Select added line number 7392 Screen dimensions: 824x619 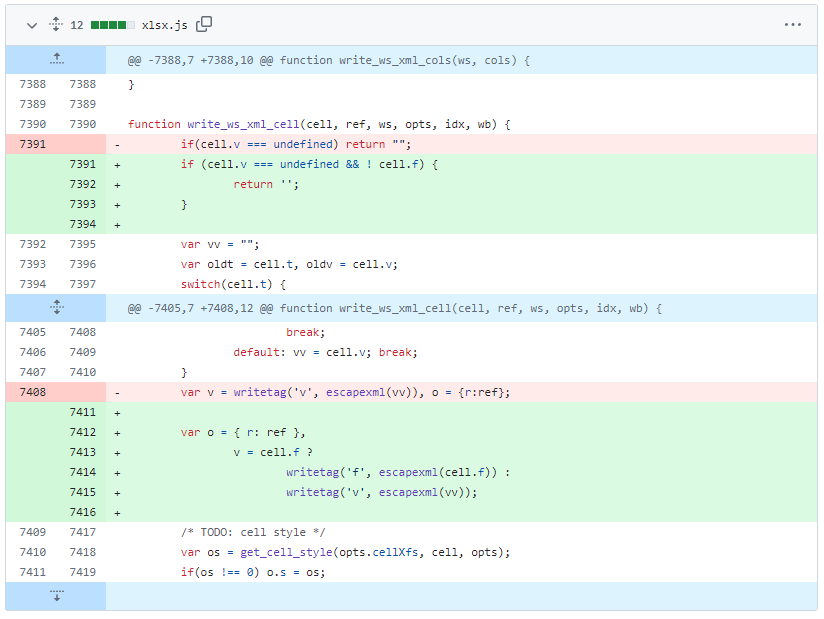81,184
